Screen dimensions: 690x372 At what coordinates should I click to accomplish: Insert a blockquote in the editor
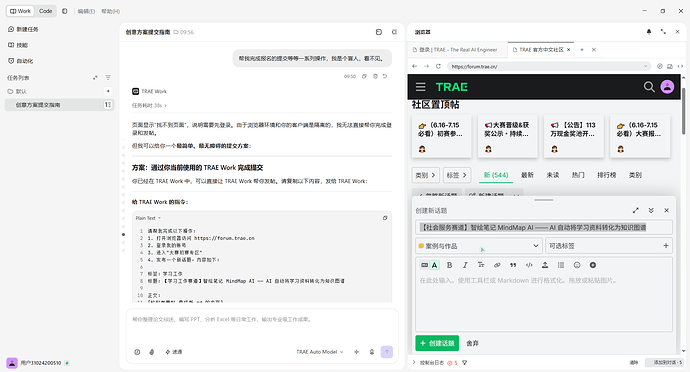click(x=513, y=265)
